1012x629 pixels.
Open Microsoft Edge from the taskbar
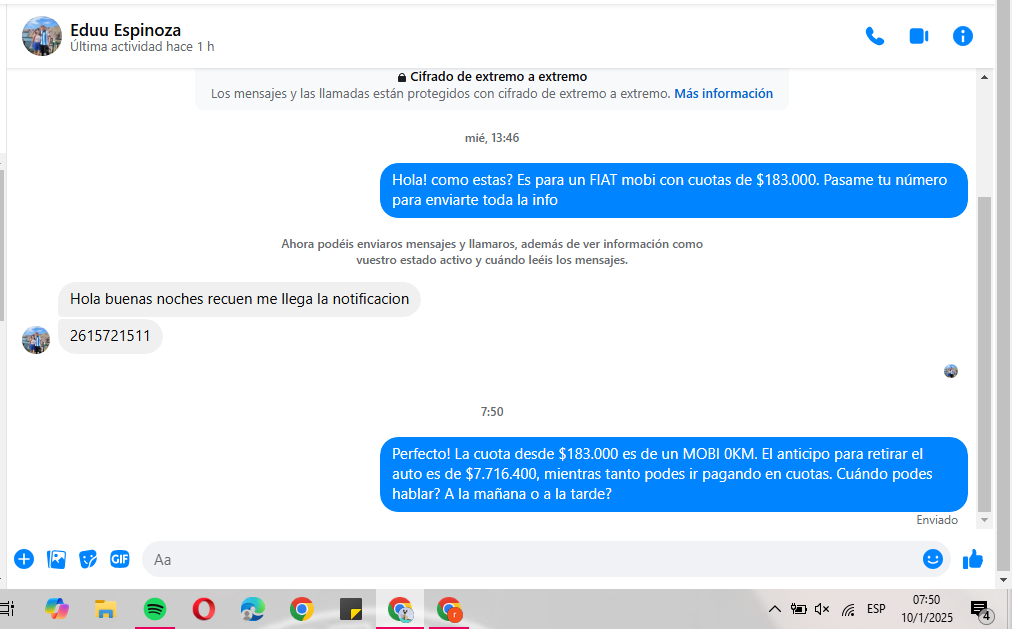pos(252,609)
